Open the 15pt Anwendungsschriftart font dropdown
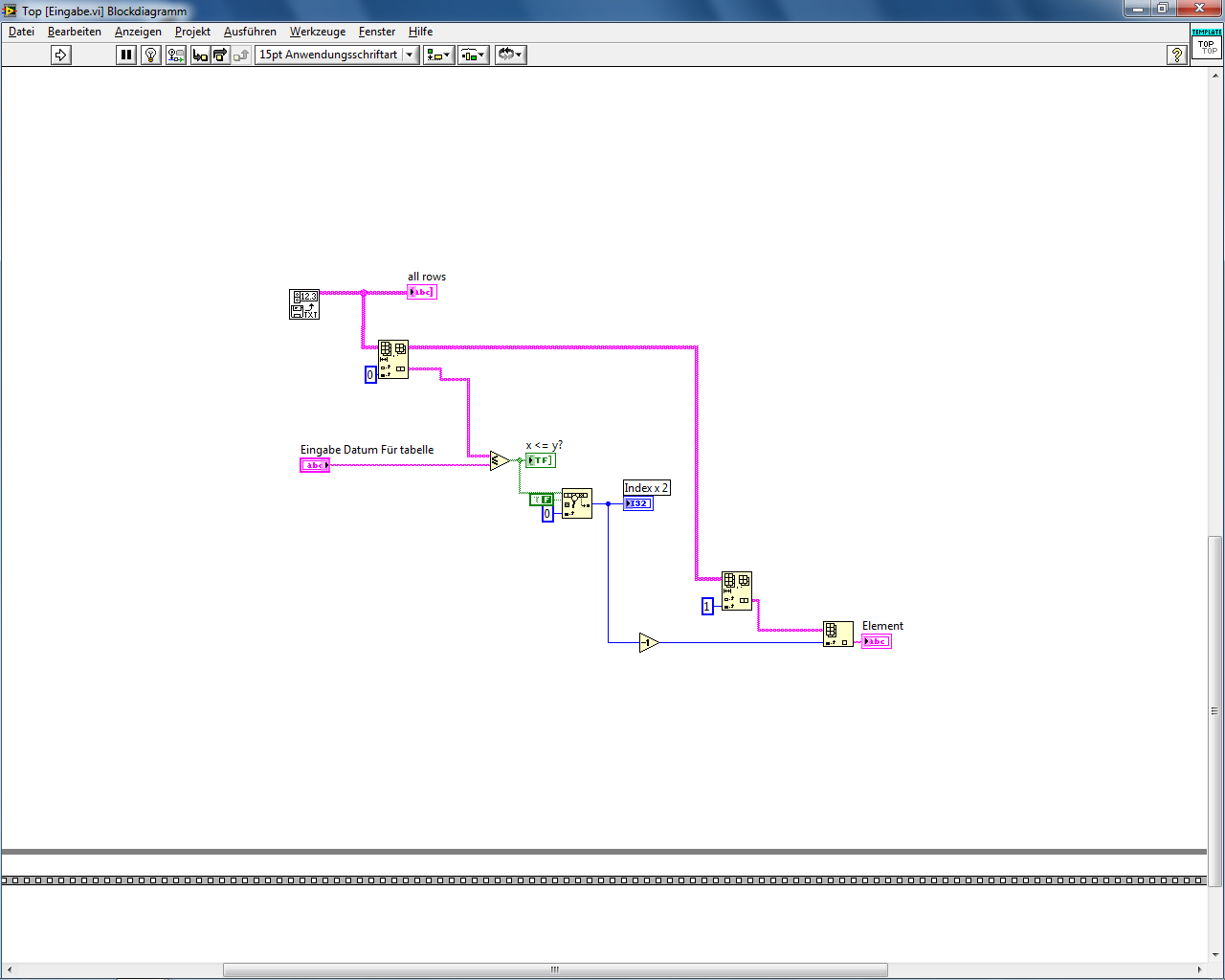The image size is (1225, 980). 337,55
